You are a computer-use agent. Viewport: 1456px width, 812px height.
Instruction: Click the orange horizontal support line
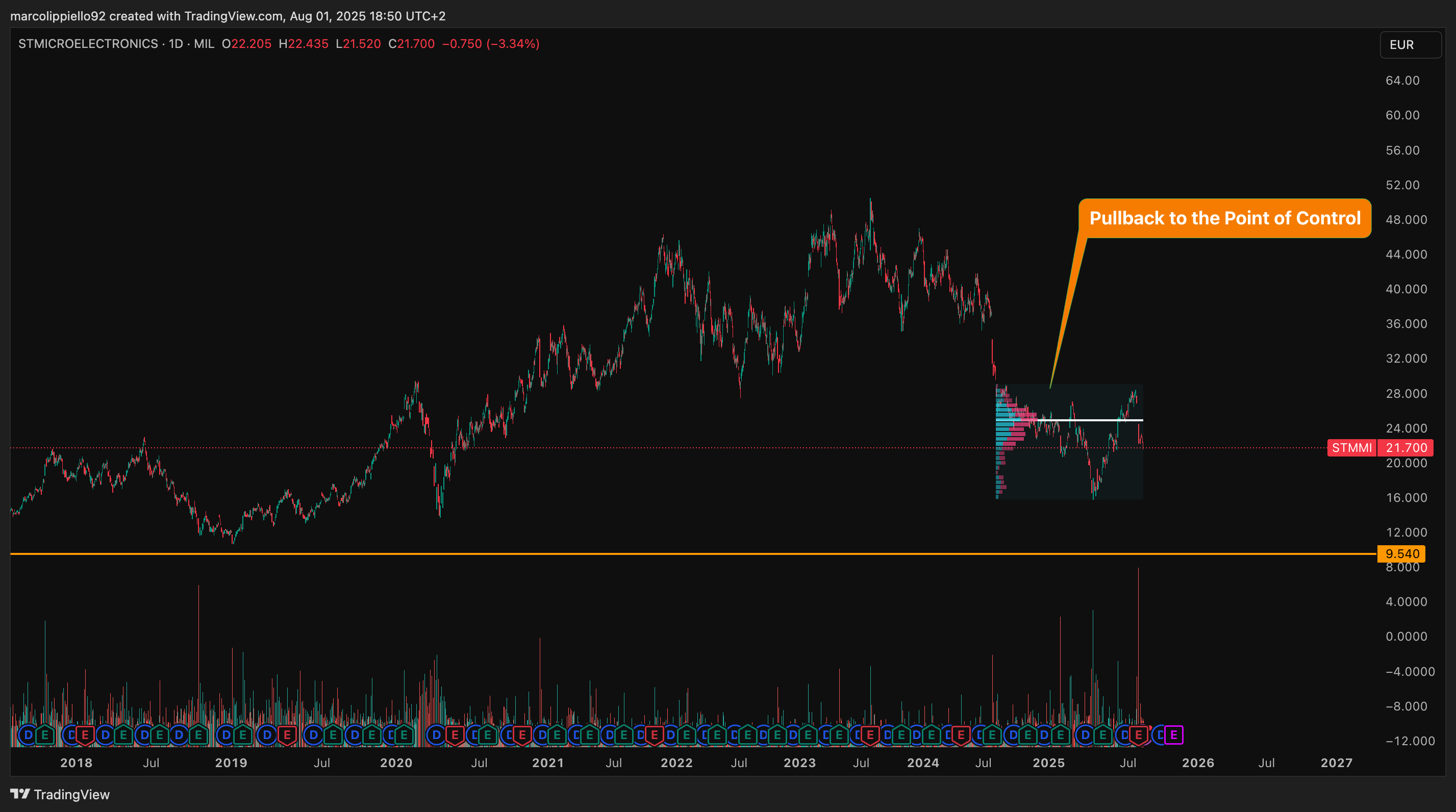679,554
